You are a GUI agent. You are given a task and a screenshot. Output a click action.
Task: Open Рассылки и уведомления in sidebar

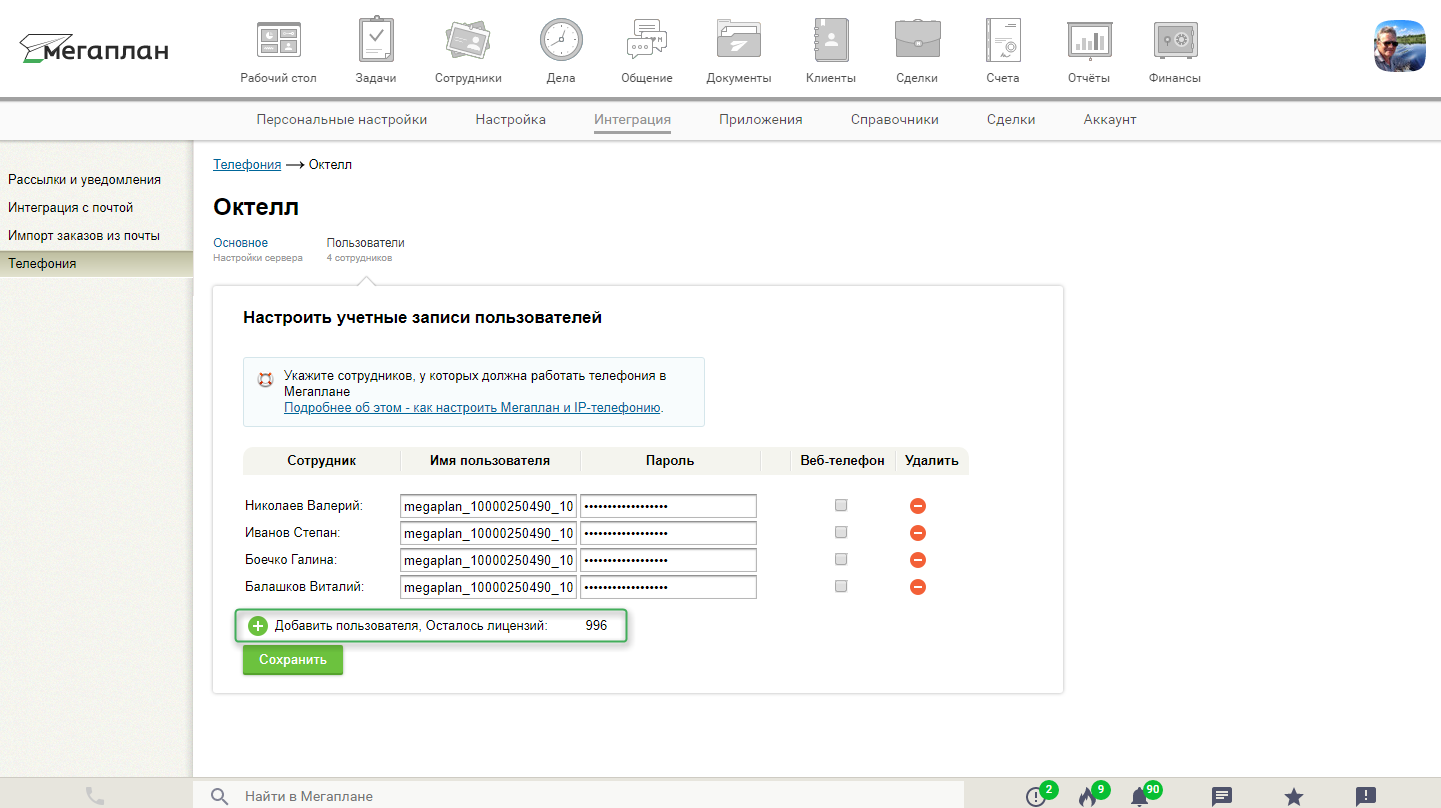point(85,180)
